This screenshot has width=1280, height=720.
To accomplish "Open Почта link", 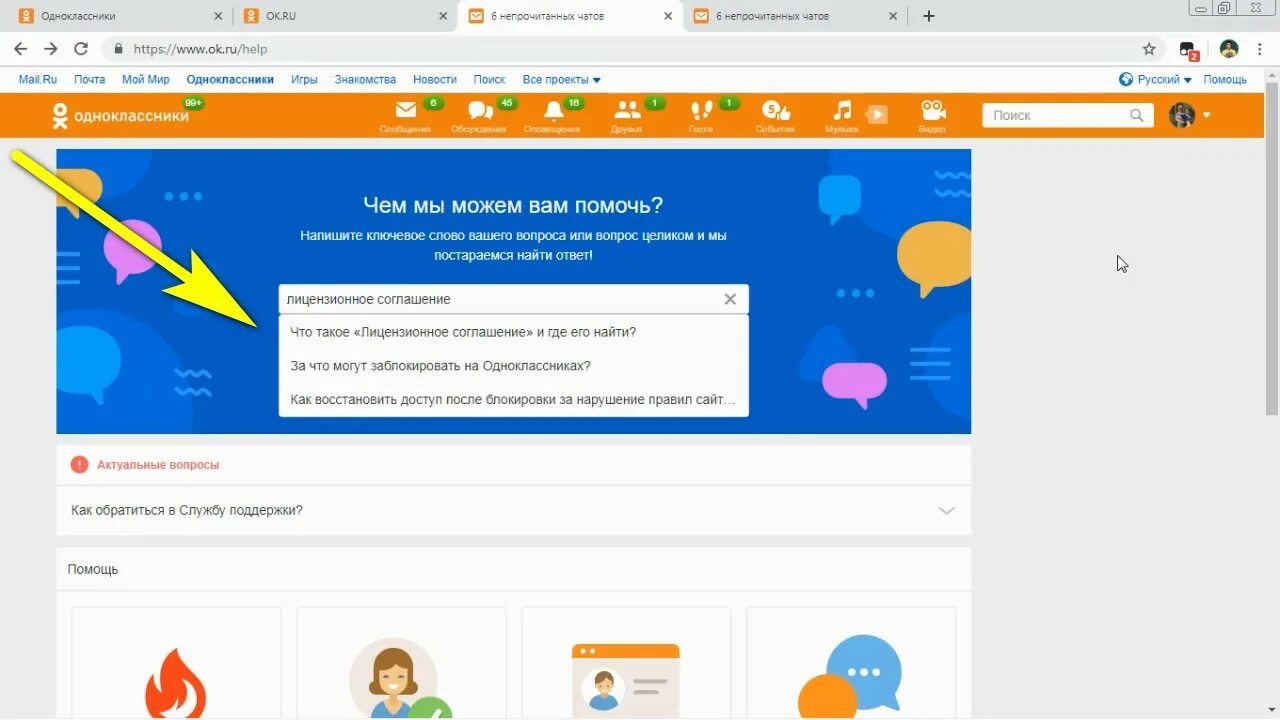I will pos(90,79).
